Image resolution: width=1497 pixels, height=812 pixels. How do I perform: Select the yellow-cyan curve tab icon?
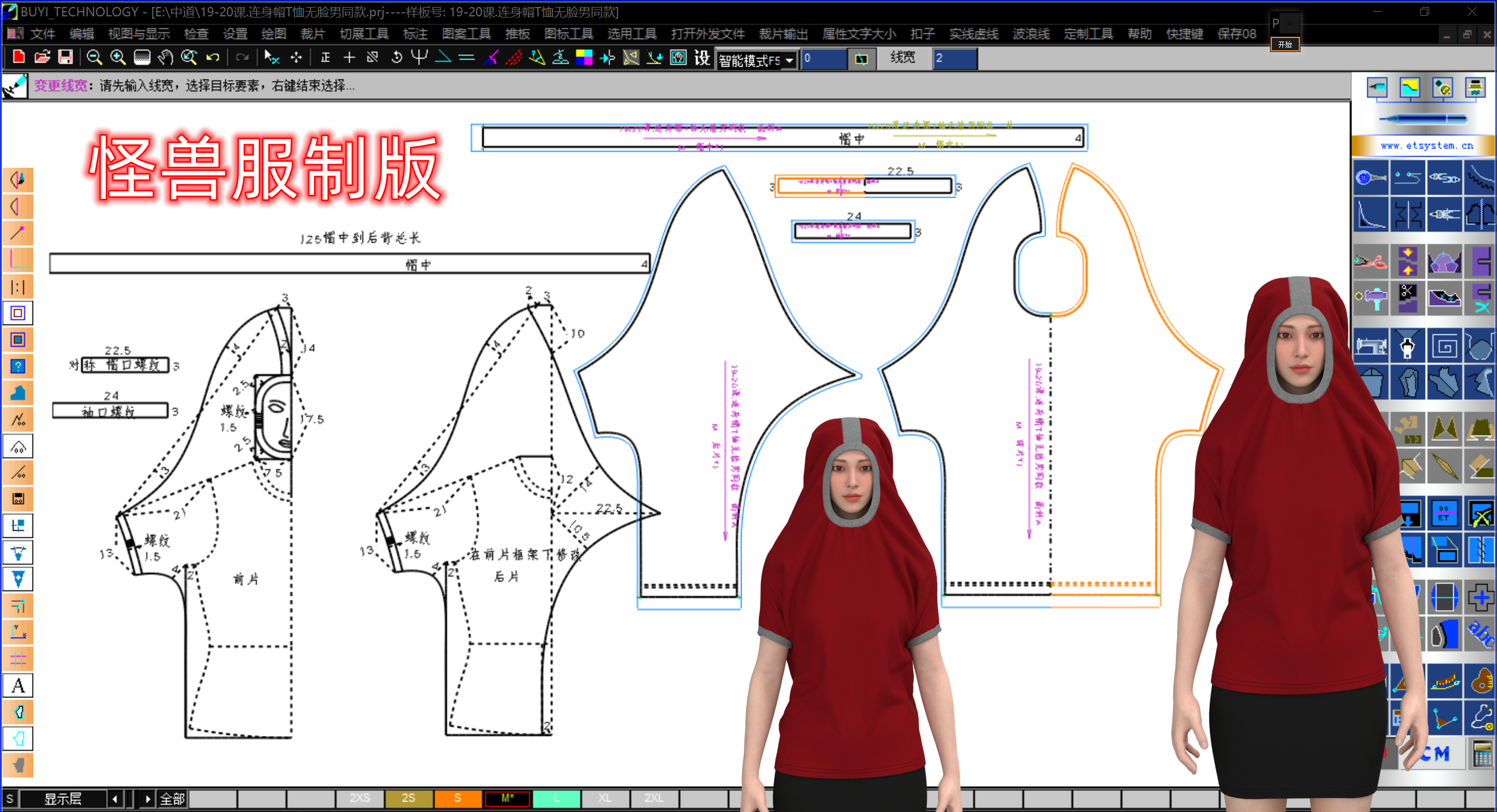pos(1410,88)
